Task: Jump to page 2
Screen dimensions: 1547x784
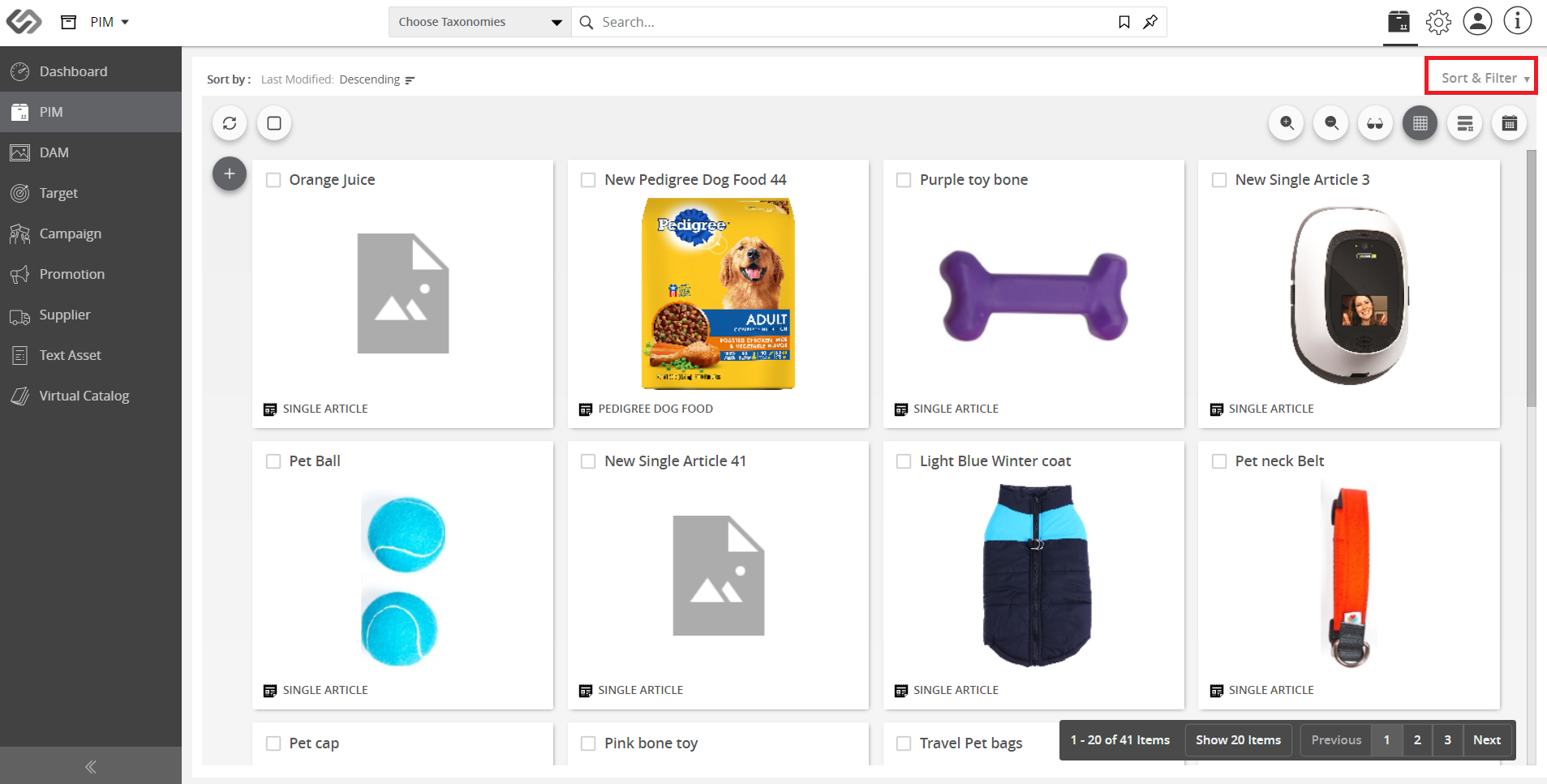Action: click(x=1417, y=740)
